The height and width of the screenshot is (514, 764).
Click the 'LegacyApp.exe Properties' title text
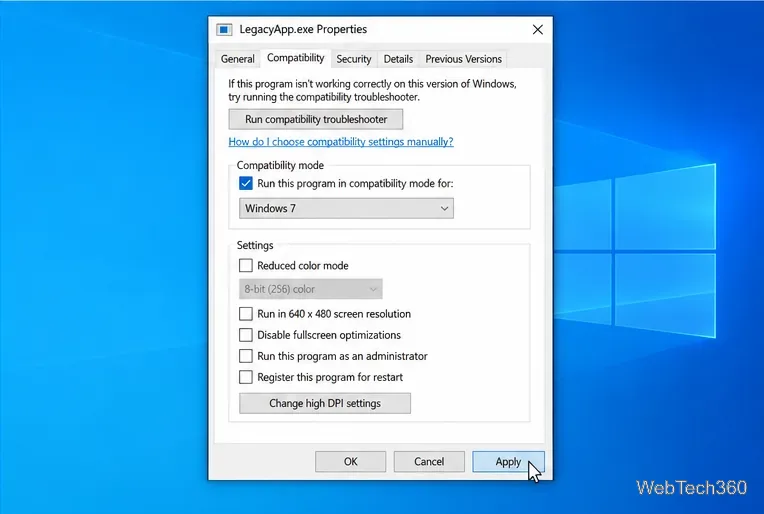pyautogui.click(x=303, y=29)
